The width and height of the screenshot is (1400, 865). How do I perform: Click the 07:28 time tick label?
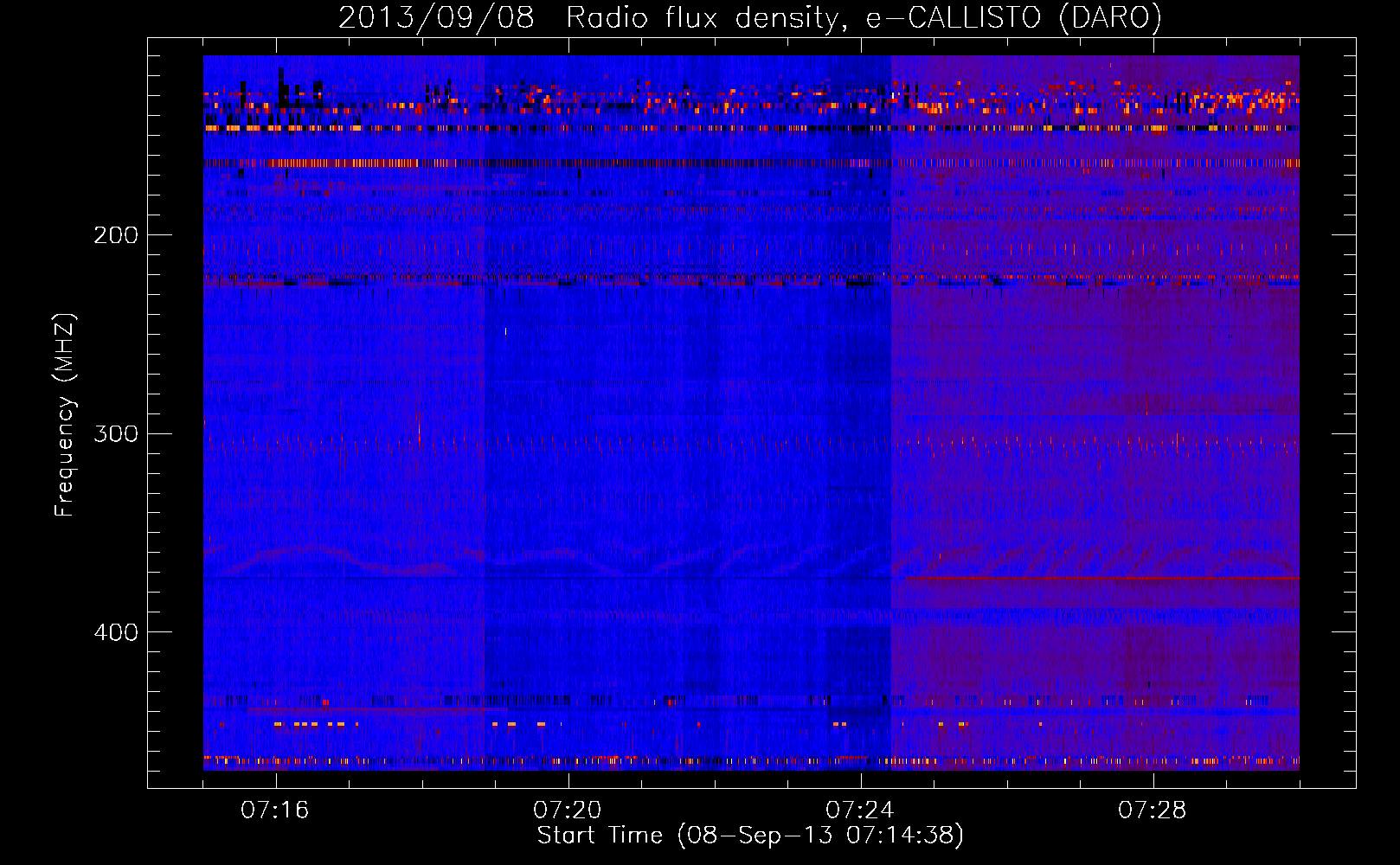click(1153, 811)
